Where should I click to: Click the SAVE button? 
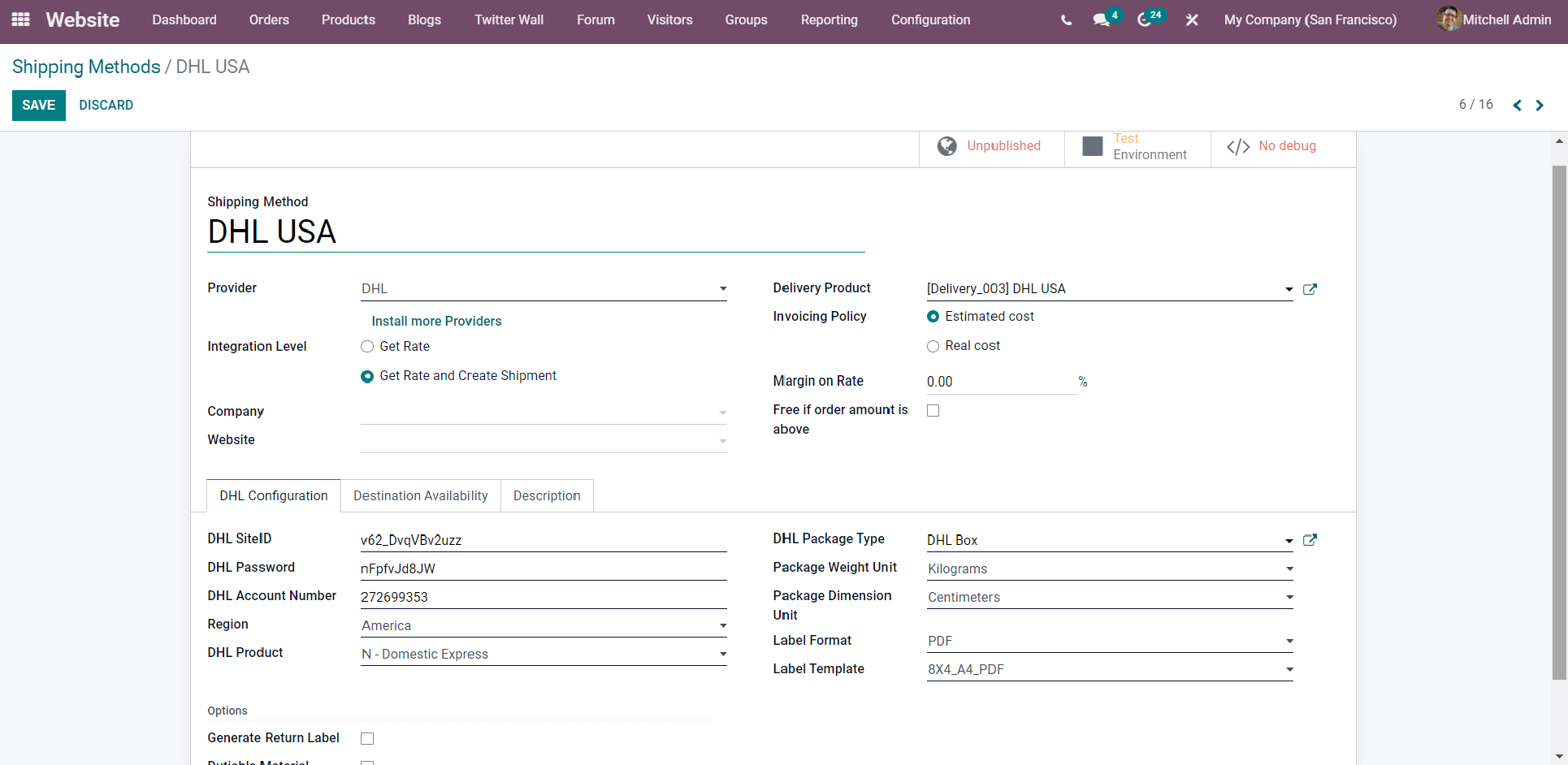click(39, 106)
